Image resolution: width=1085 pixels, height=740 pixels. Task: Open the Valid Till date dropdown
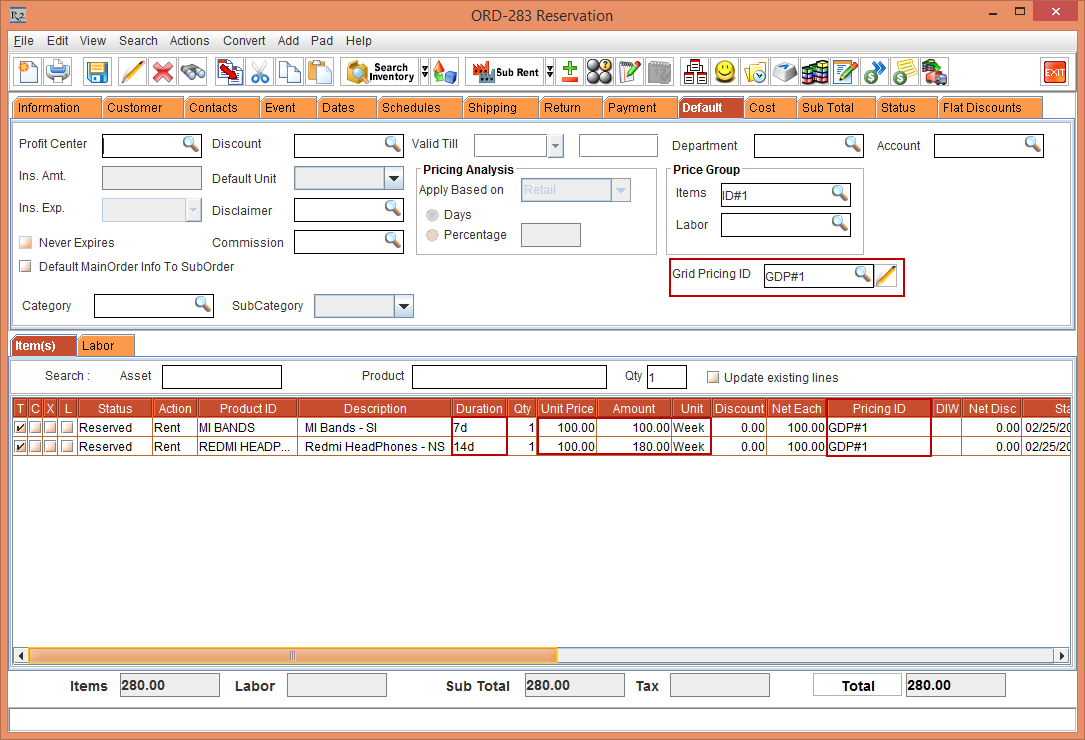[556, 144]
